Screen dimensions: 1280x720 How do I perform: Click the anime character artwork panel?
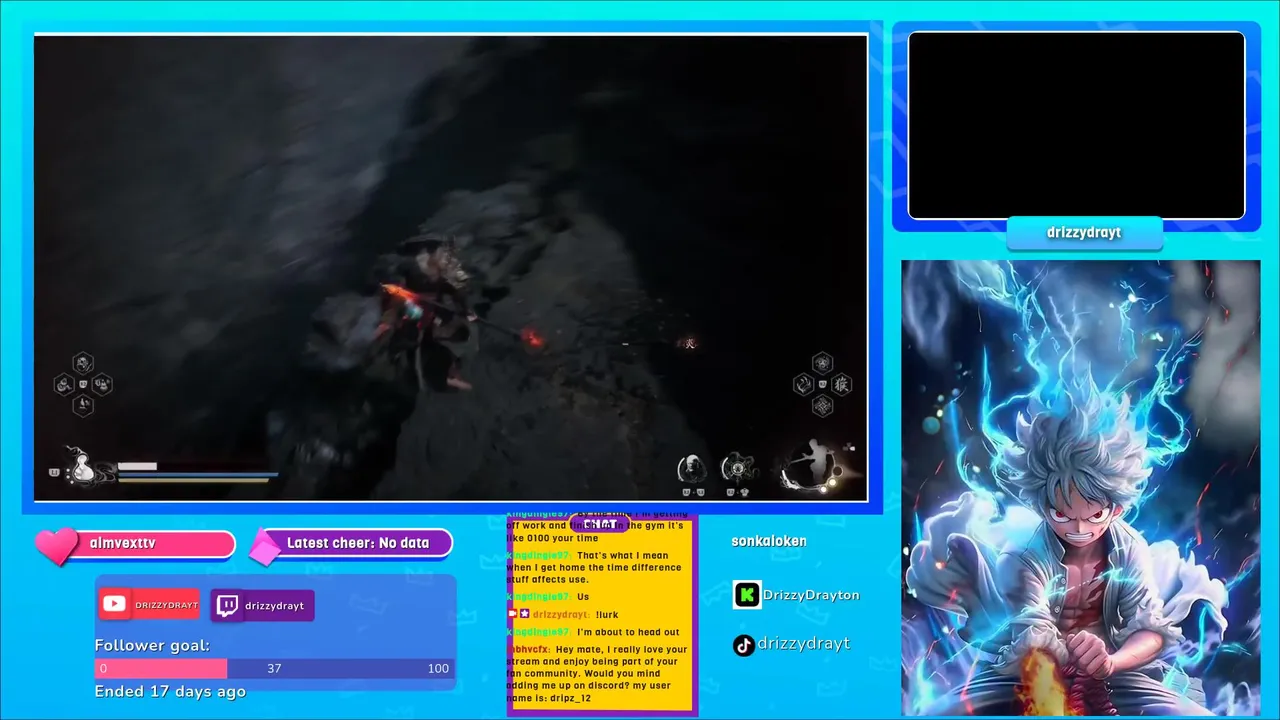tap(1080, 488)
